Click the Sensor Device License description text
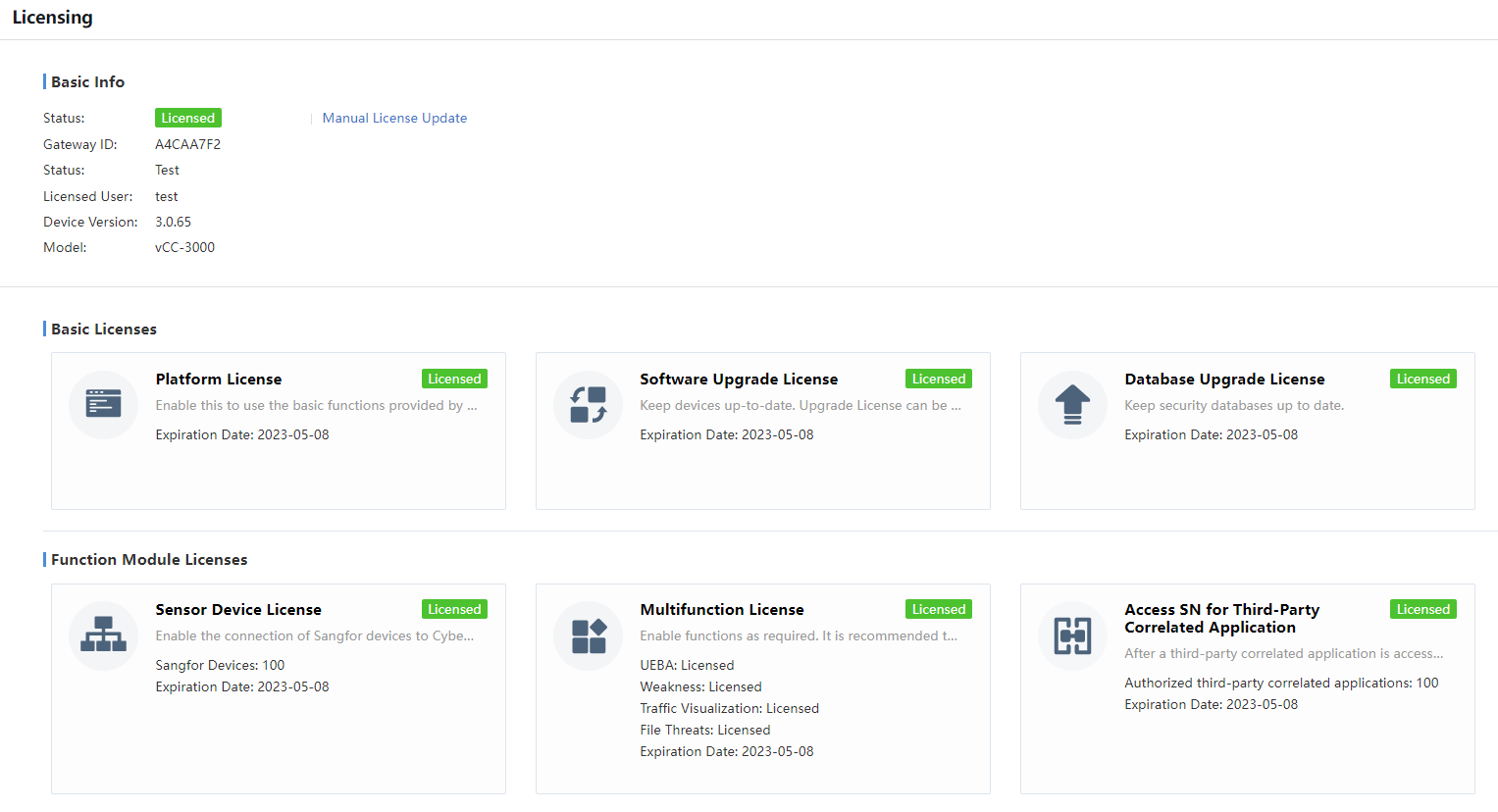Screen dimensions: 1498x812 tap(314, 635)
